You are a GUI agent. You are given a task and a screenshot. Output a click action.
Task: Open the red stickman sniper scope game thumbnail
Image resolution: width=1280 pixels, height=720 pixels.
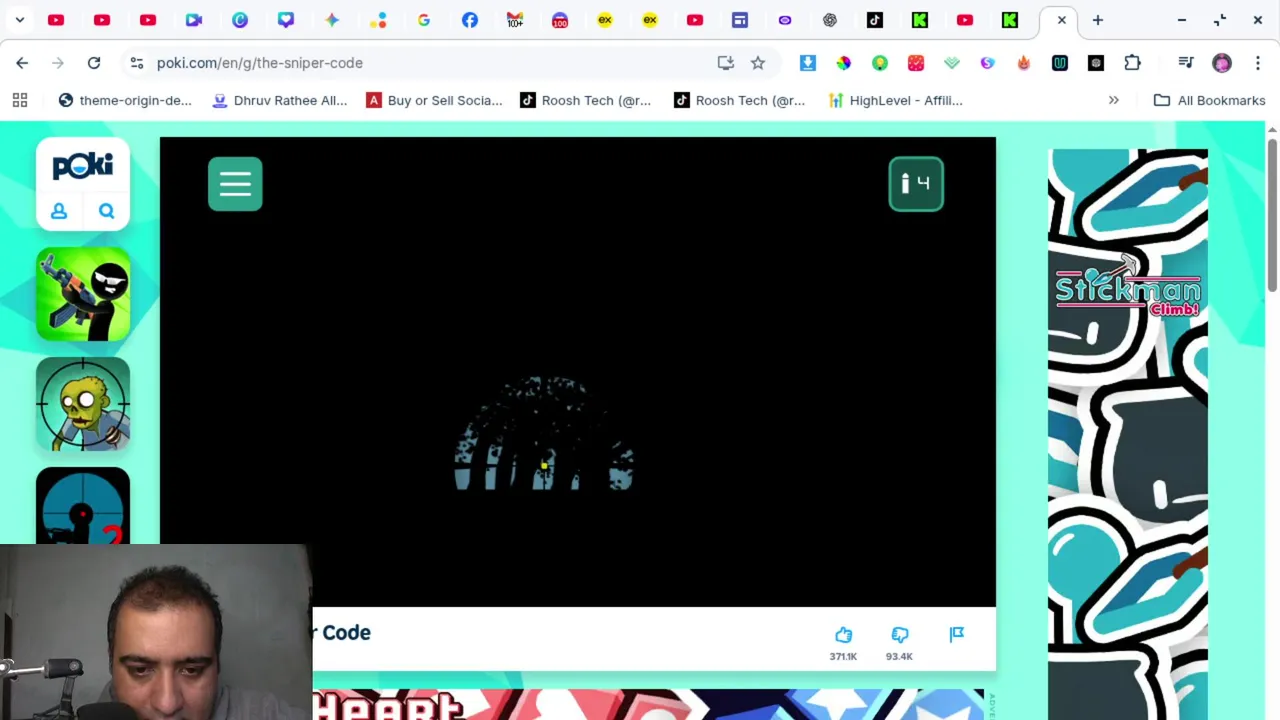83,506
